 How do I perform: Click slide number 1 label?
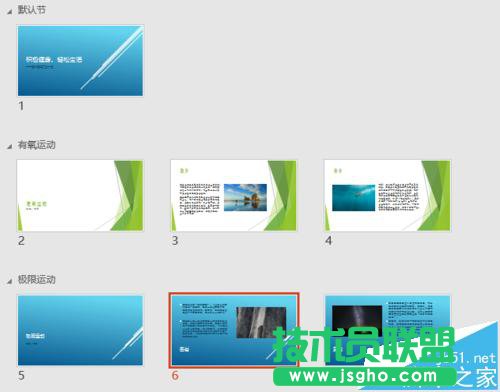pyautogui.click(x=21, y=106)
